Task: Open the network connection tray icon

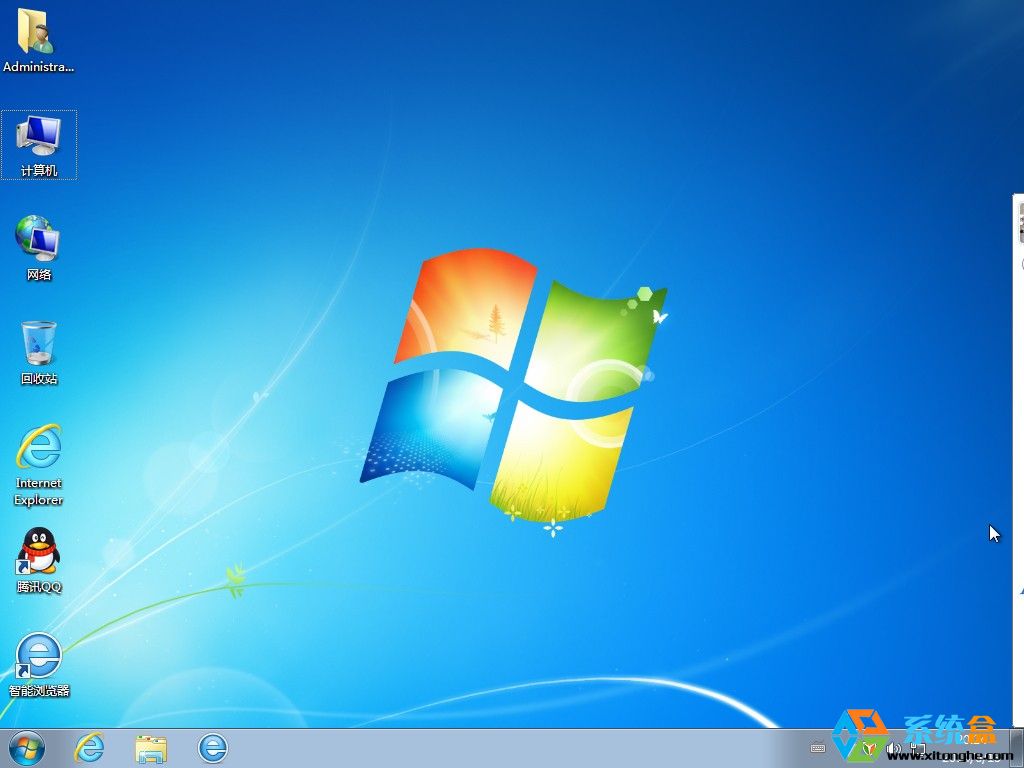Action: click(917, 748)
